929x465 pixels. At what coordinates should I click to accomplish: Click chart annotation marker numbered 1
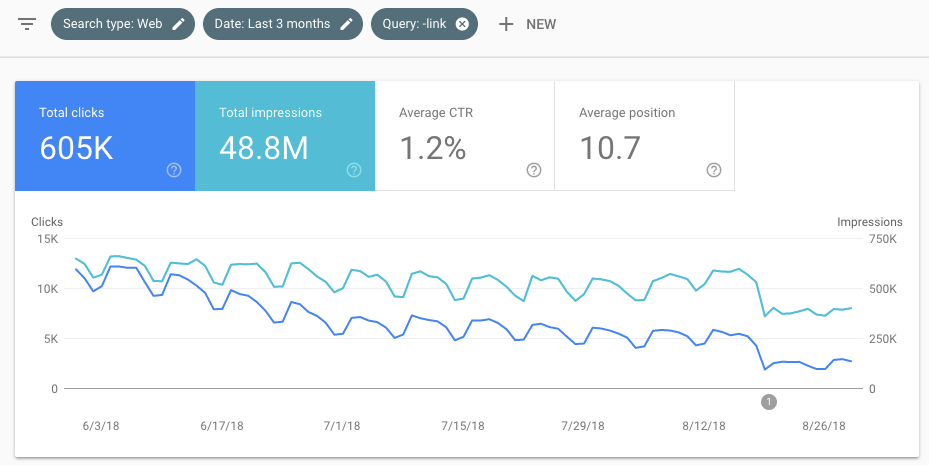tap(768, 401)
